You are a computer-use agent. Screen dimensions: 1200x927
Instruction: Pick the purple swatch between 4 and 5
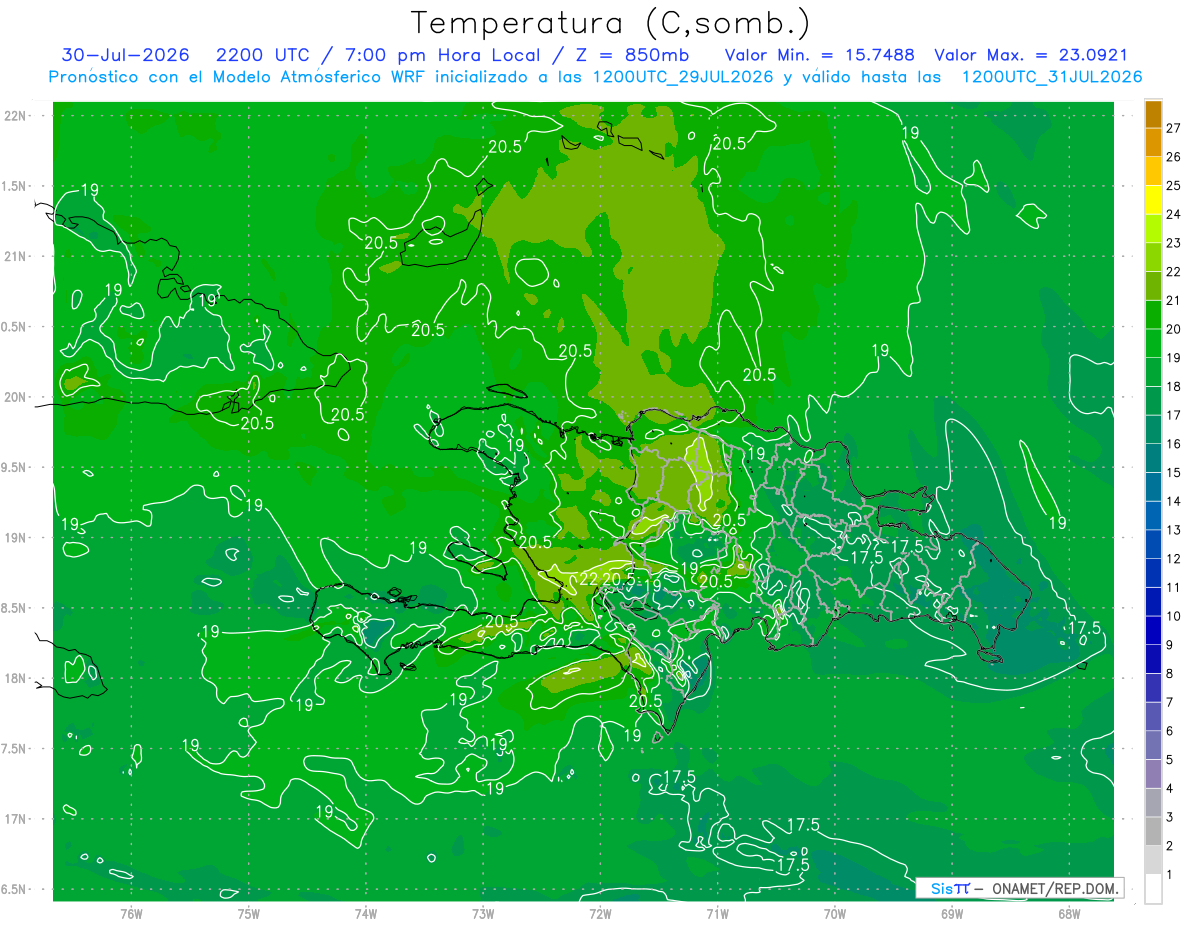tap(1153, 774)
